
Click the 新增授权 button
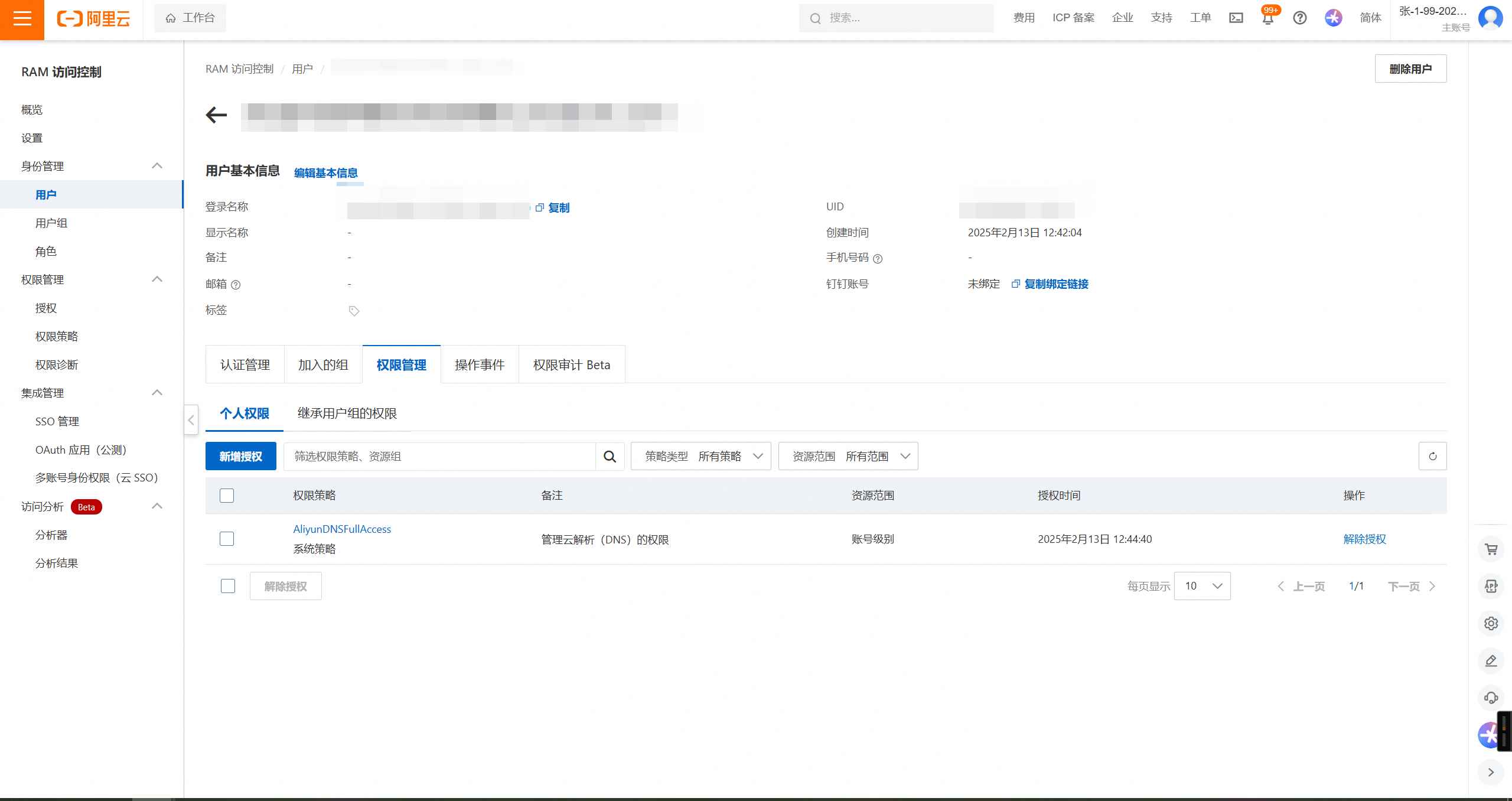(240, 456)
